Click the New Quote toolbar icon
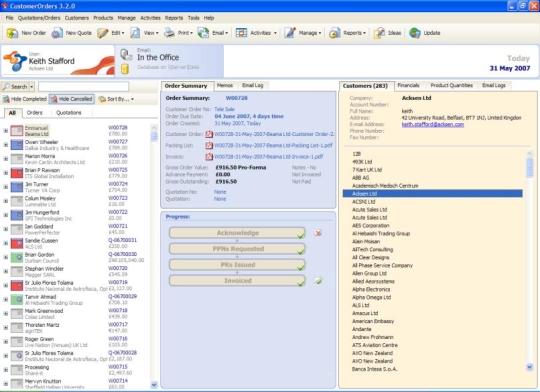This screenshot has height=392, width=540. [x=57, y=33]
